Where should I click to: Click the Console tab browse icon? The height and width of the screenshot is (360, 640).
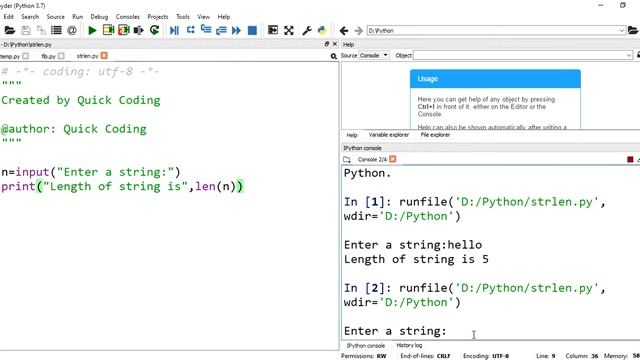click(x=347, y=159)
